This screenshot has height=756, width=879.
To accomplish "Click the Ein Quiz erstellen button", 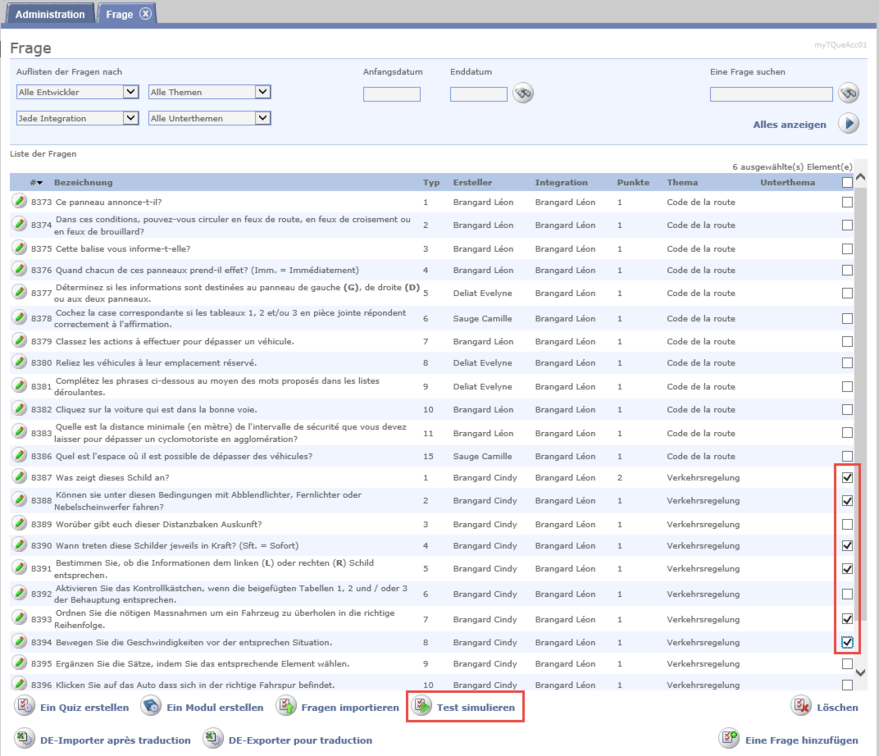I will pos(71,707).
